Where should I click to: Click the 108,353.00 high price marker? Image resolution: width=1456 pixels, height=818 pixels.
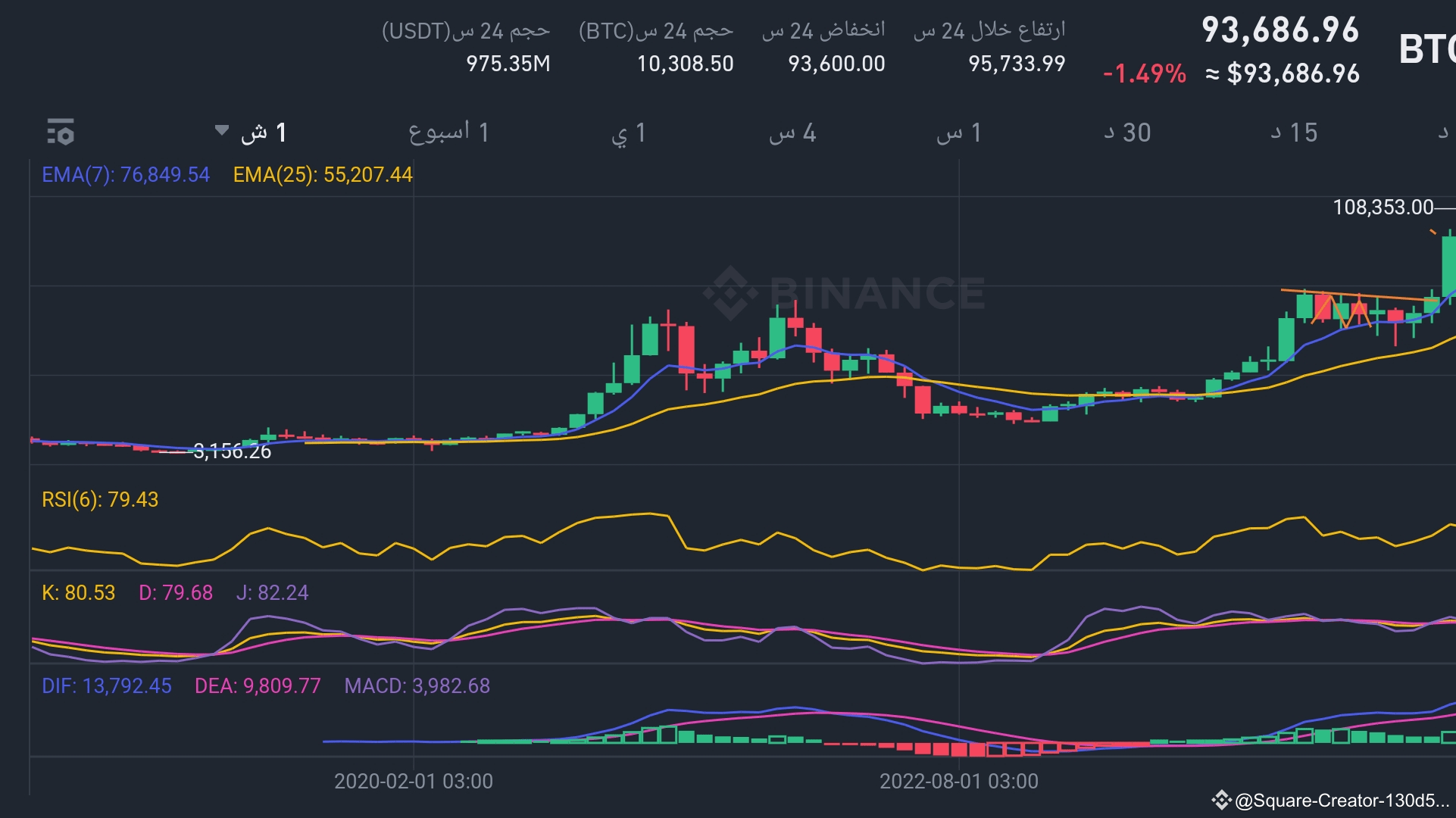[1383, 208]
